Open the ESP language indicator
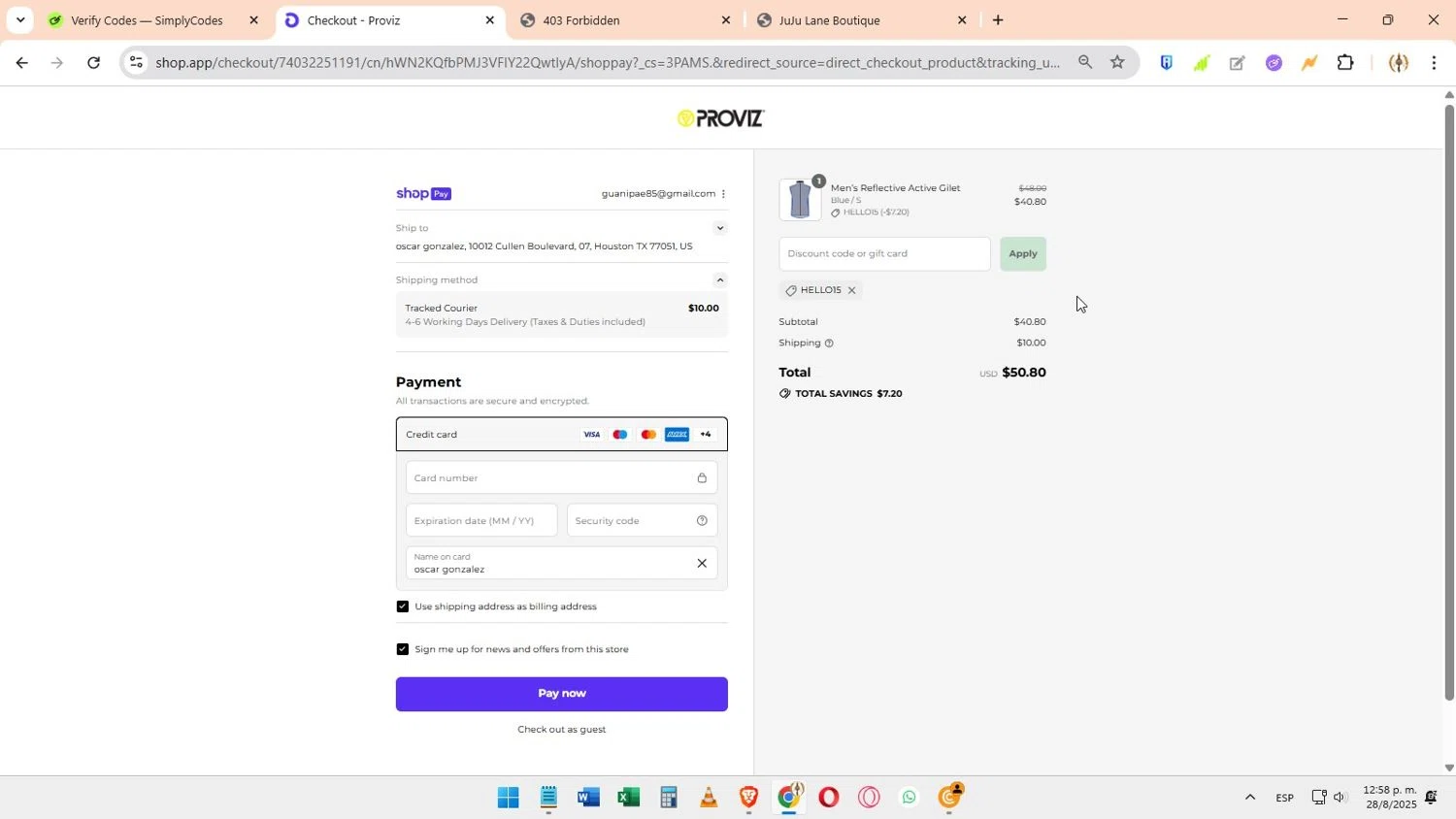1456x819 pixels. point(1284,798)
